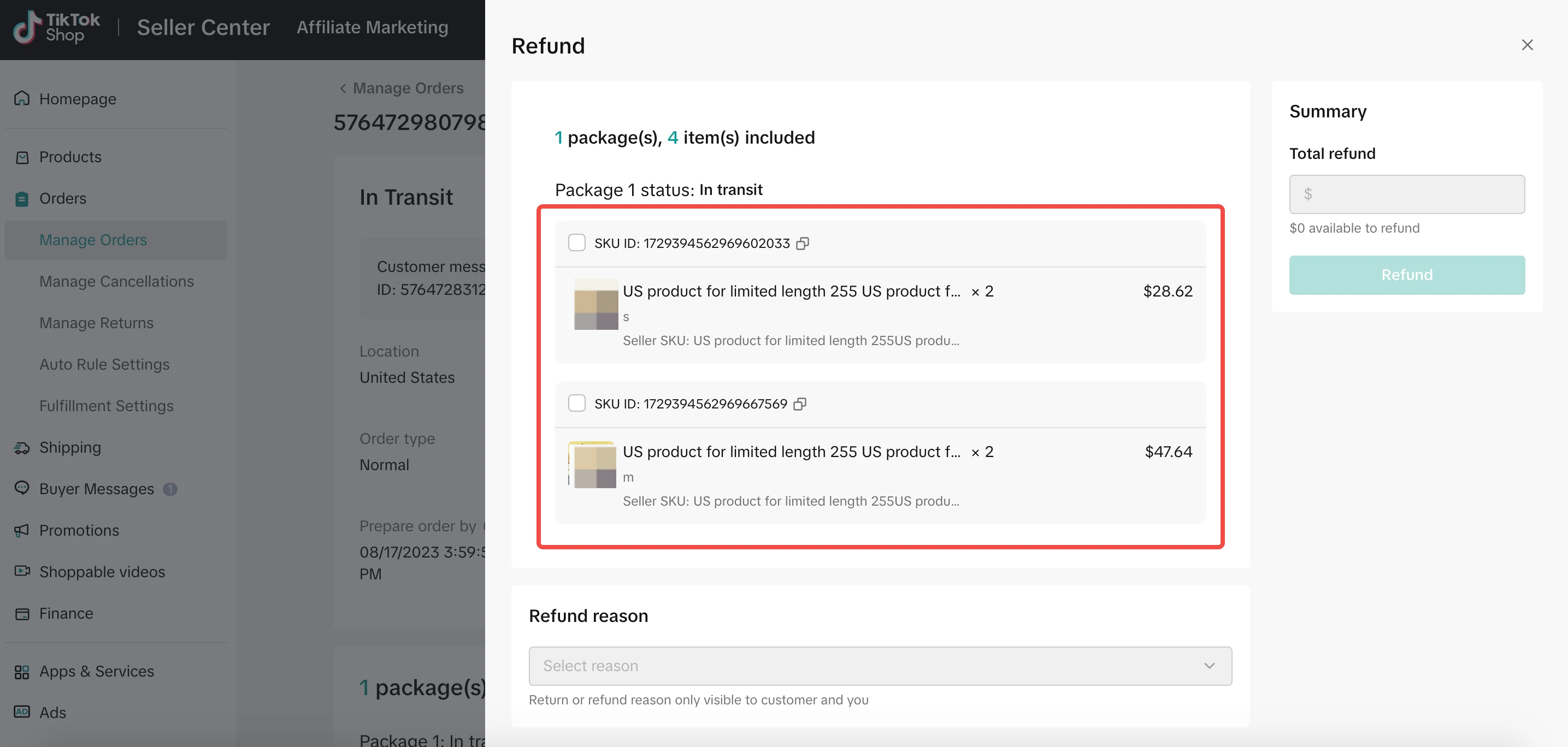Viewport: 1568px width, 747px height.
Task: Click the teal Refund button
Action: click(x=1406, y=275)
